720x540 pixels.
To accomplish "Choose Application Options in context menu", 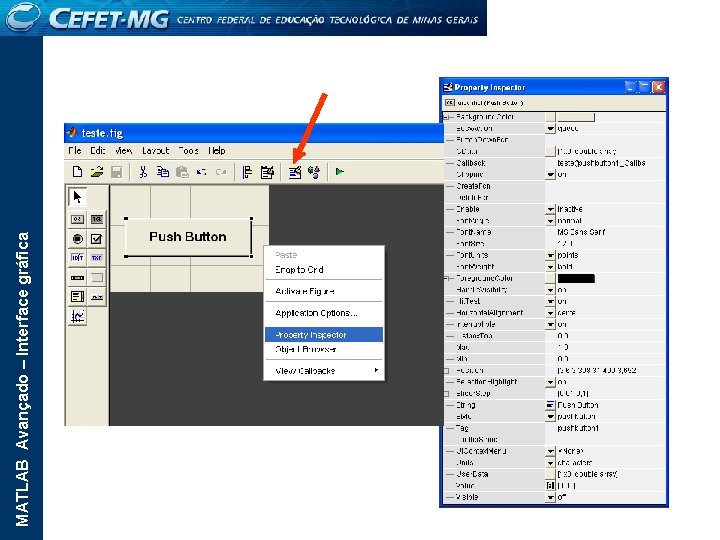I will [324, 313].
